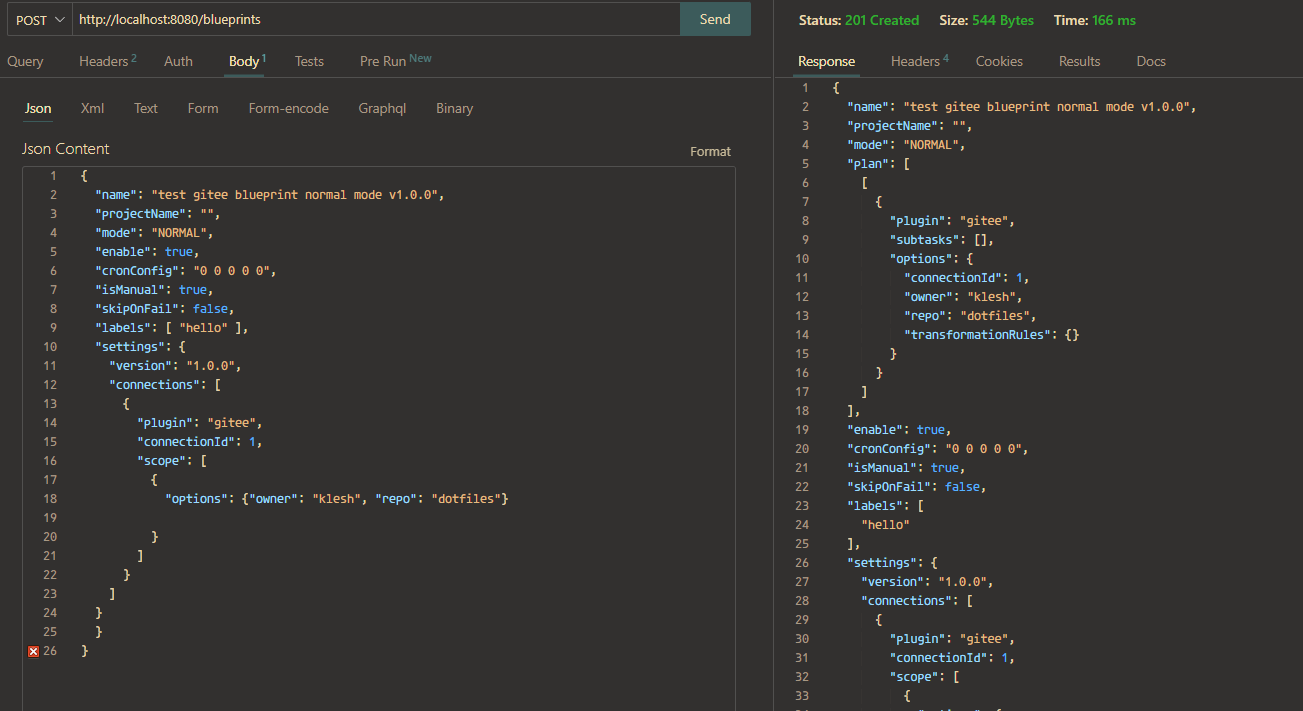Screen dimensions: 1303x711
Task: Send the request with Send button
Action: tap(715, 19)
